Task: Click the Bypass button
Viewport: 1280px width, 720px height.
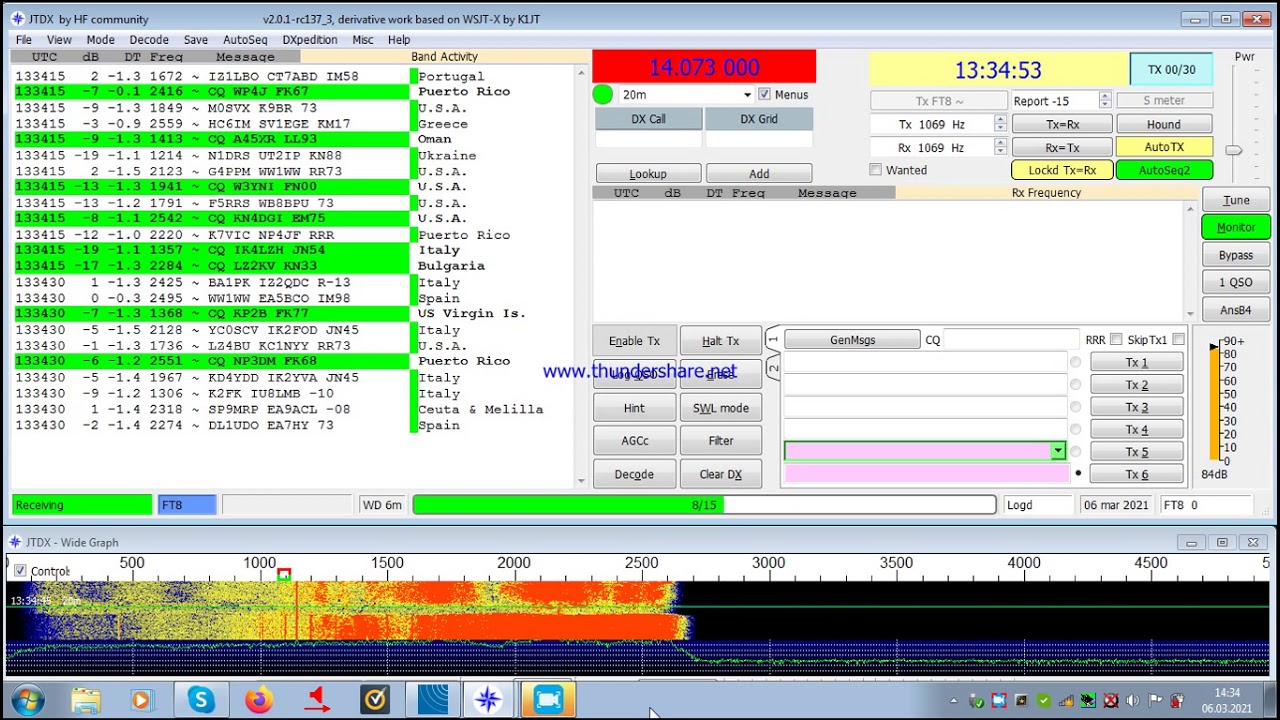Action: pos(1236,255)
